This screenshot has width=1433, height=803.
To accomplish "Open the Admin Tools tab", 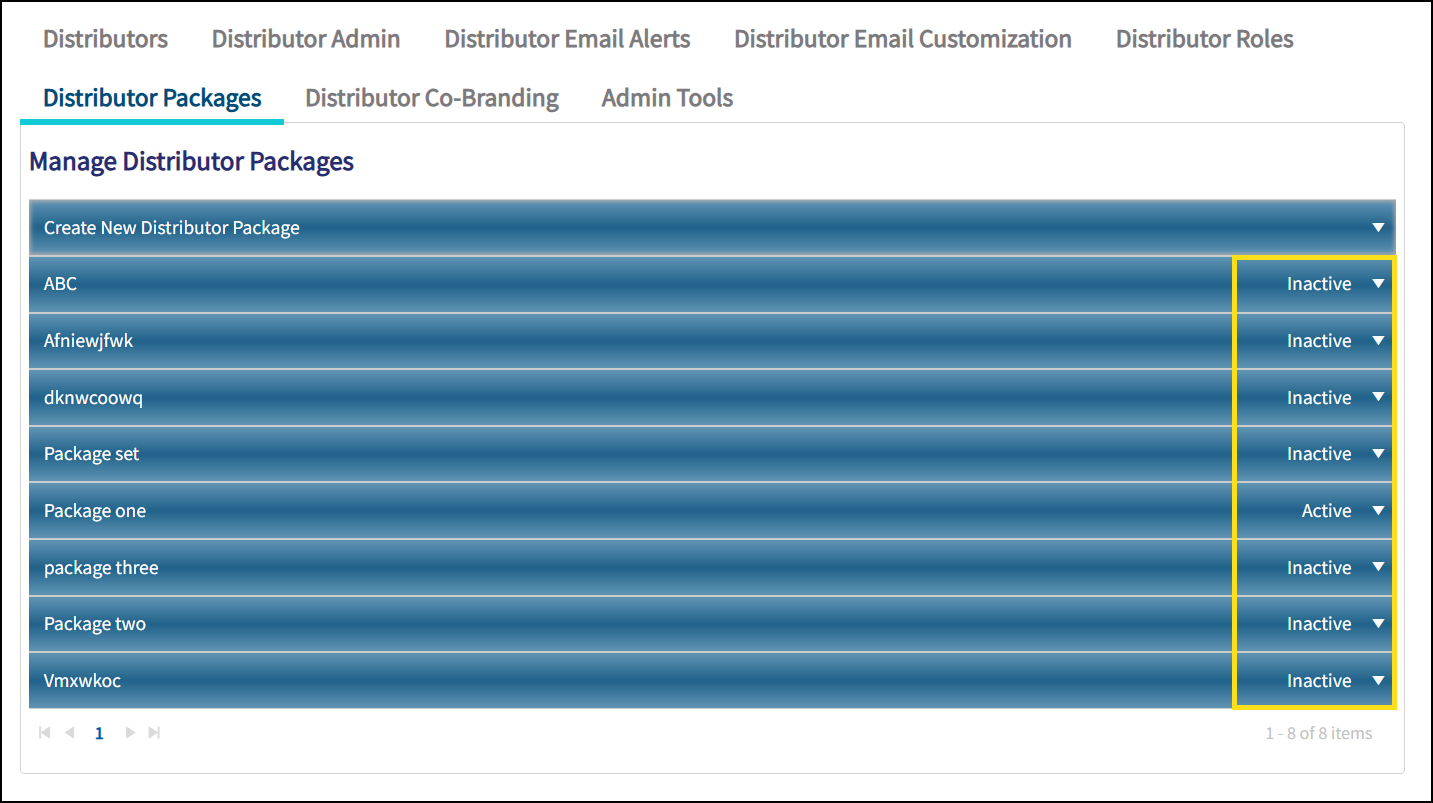I will (667, 98).
